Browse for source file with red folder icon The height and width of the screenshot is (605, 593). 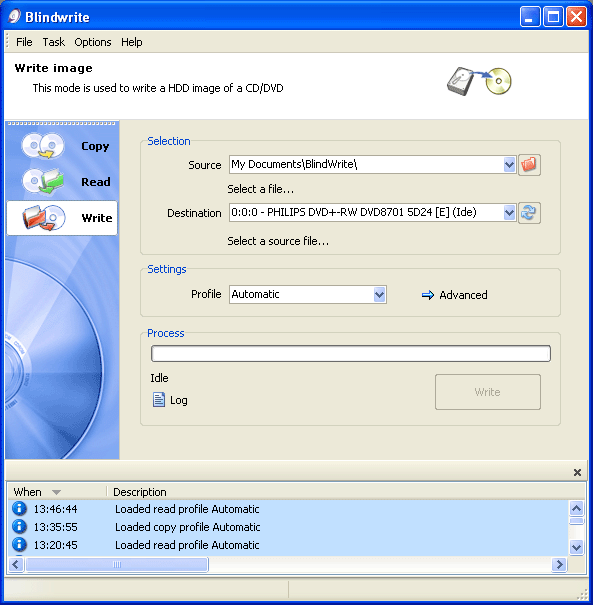(529, 165)
